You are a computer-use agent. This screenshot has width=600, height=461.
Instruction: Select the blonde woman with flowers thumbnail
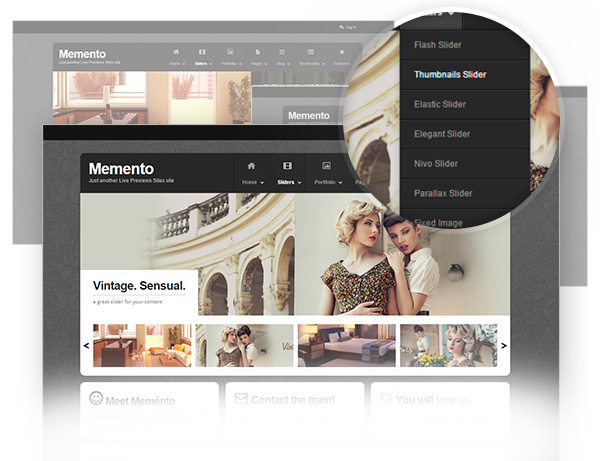coord(448,345)
